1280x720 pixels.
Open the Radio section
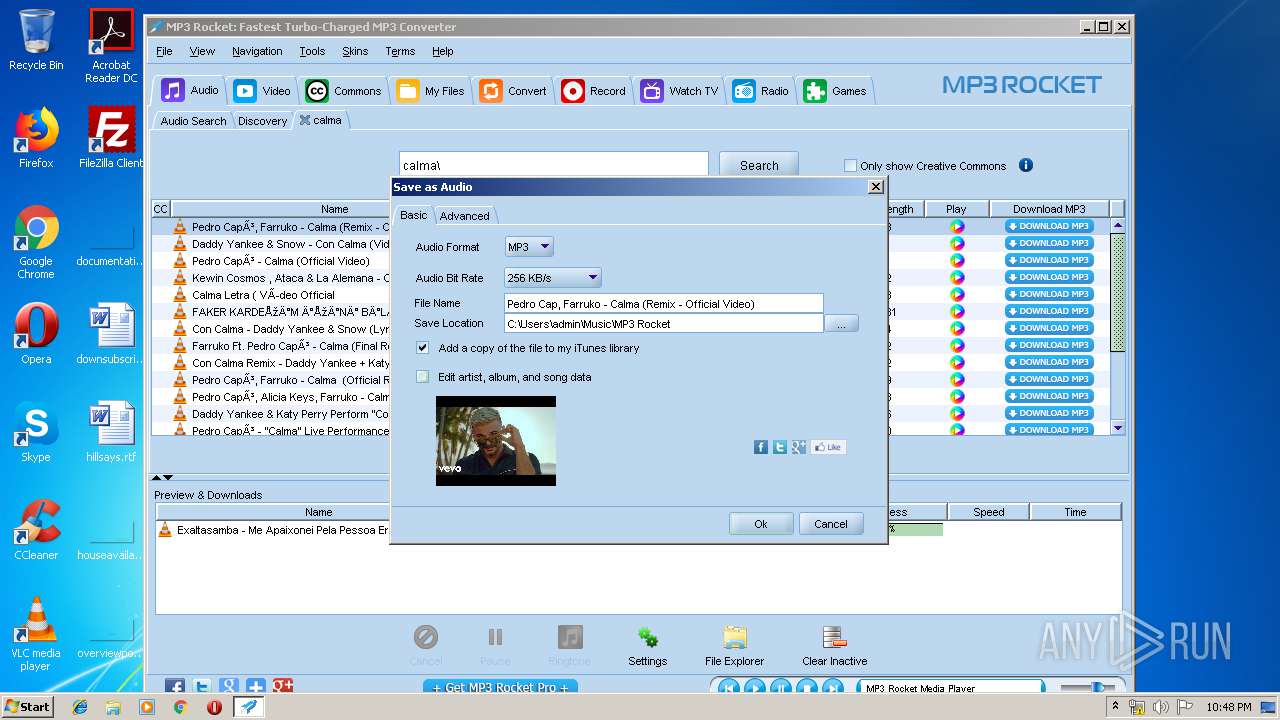(x=761, y=91)
